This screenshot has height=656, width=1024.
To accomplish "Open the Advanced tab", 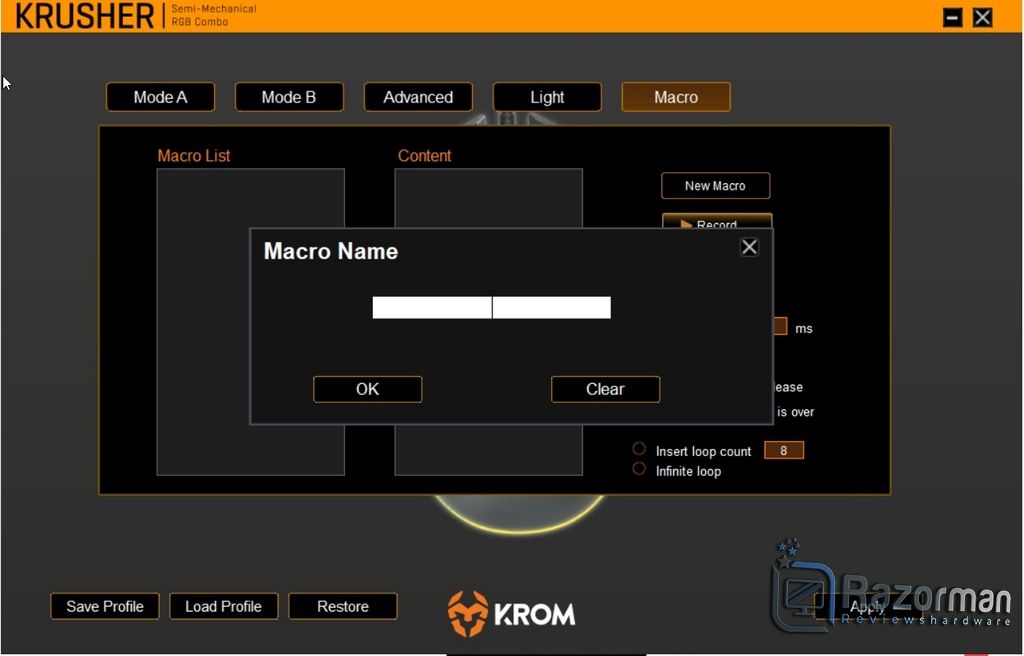I will click(x=418, y=97).
